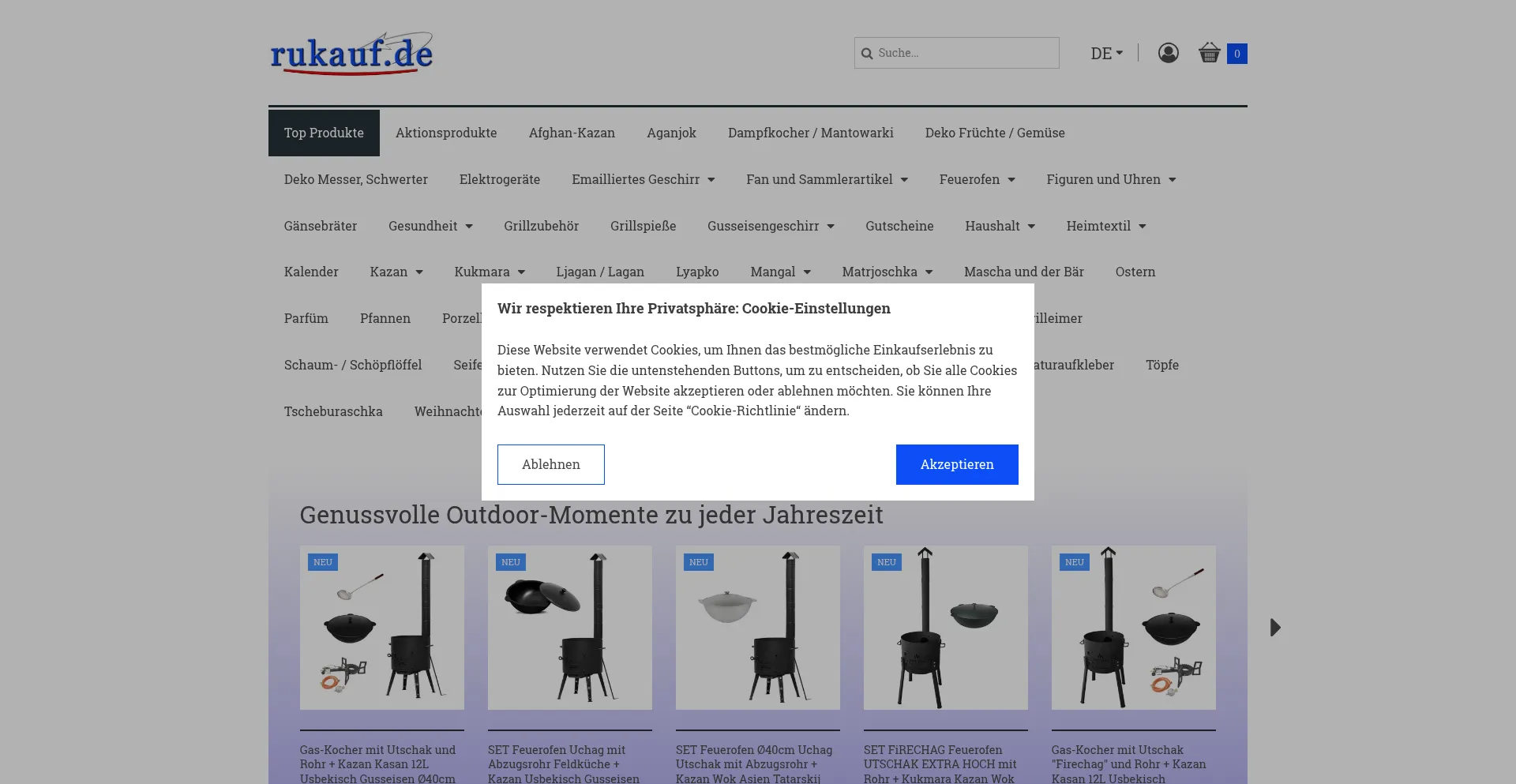Click the search magnifier icon
The width and height of the screenshot is (1516, 784).
coord(867,54)
